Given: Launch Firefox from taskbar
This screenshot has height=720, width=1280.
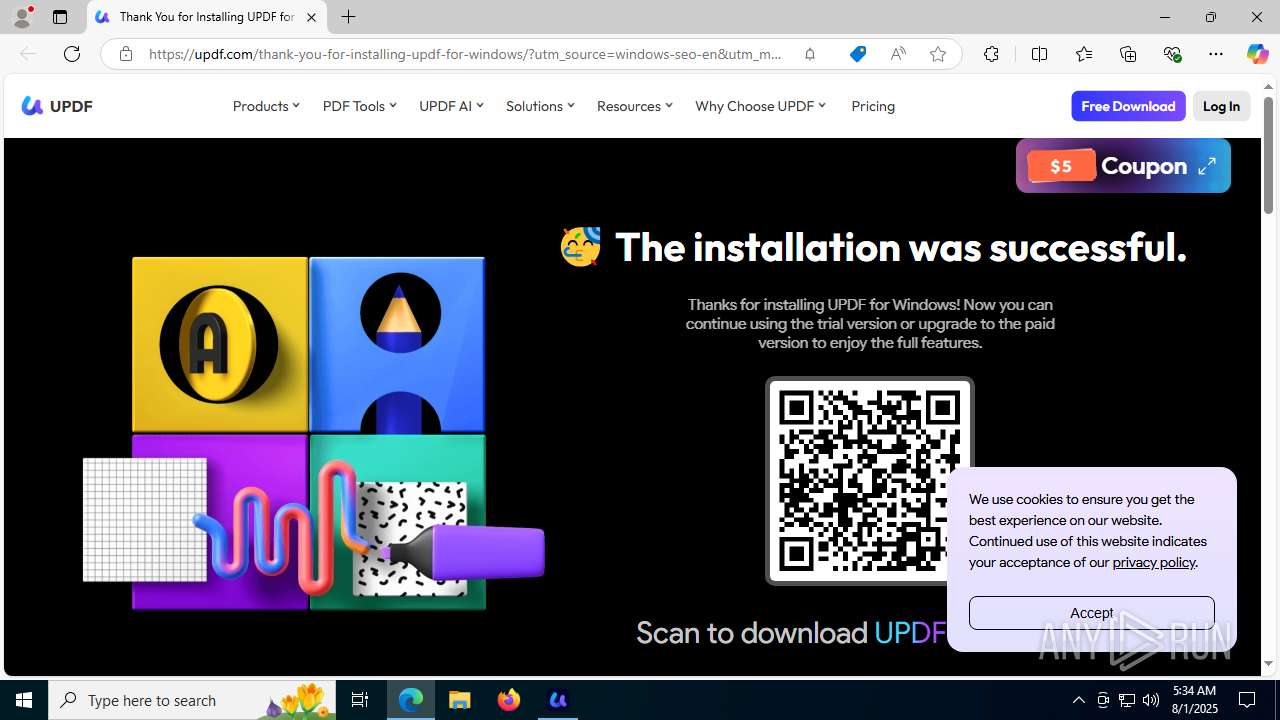Looking at the screenshot, I should [x=509, y=700].
